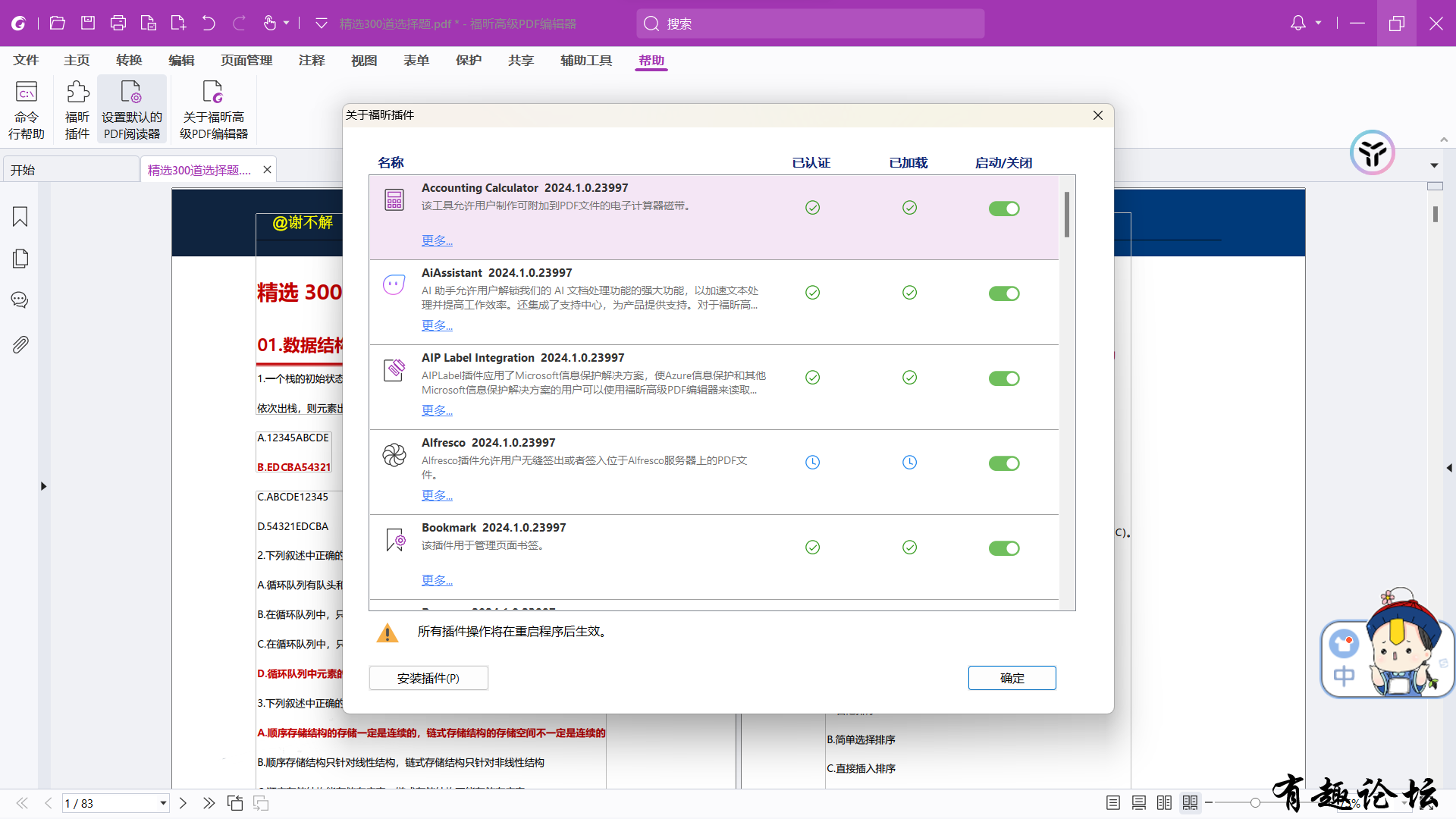Expand the notification bell dropdown arrow
This screenshot has width=1456, height=819.
tap(1318, 24)
